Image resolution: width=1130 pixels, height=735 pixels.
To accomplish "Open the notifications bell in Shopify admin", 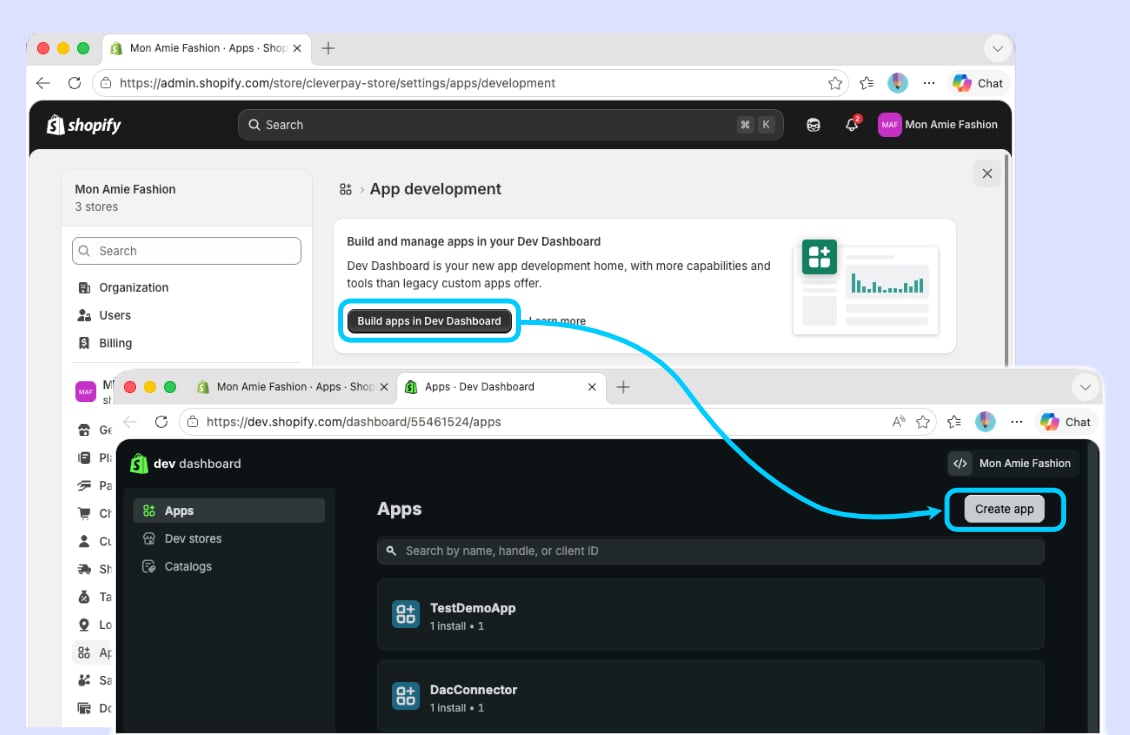I will [x=852, y=125].
